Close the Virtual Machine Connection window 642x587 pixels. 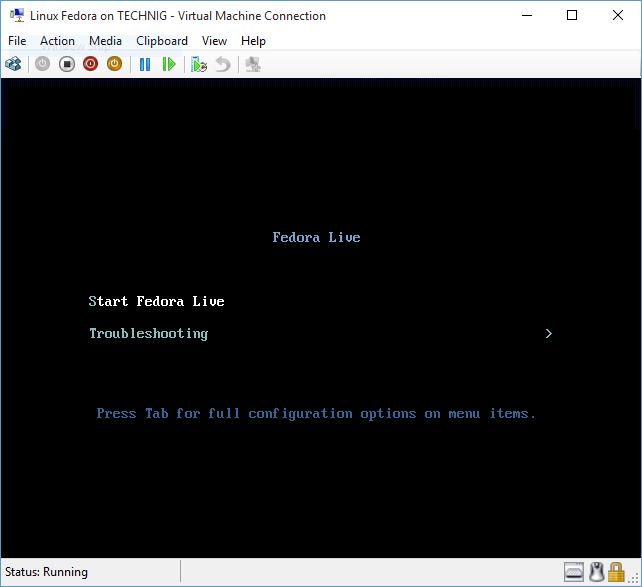pyautogui.click(x=618, y=16)
